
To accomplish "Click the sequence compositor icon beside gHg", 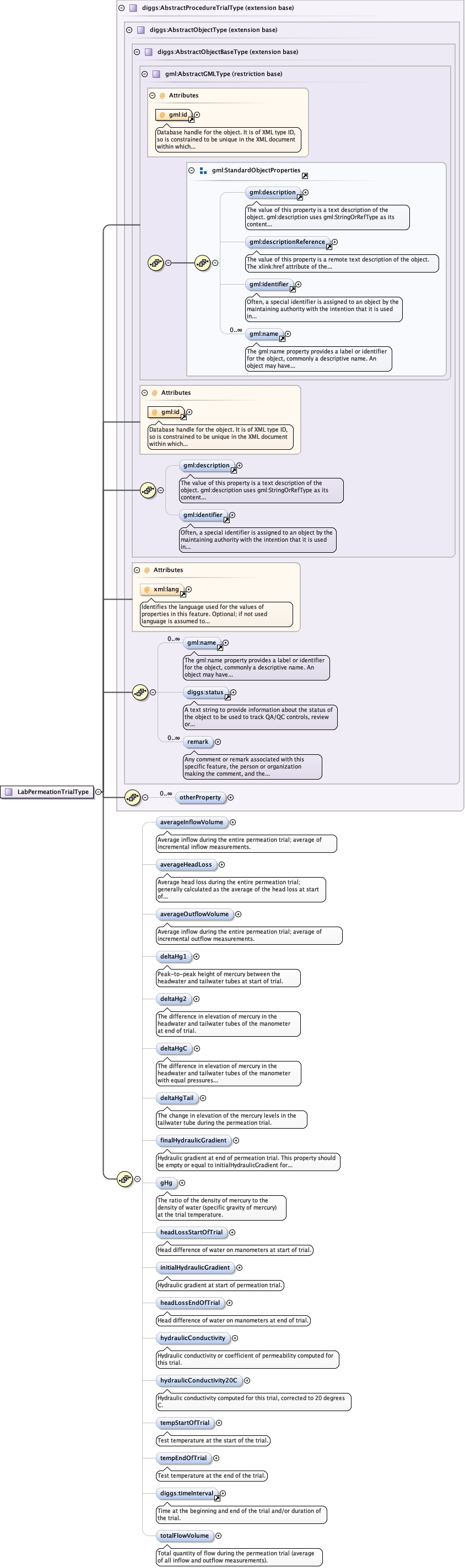I will point(125,1178).
